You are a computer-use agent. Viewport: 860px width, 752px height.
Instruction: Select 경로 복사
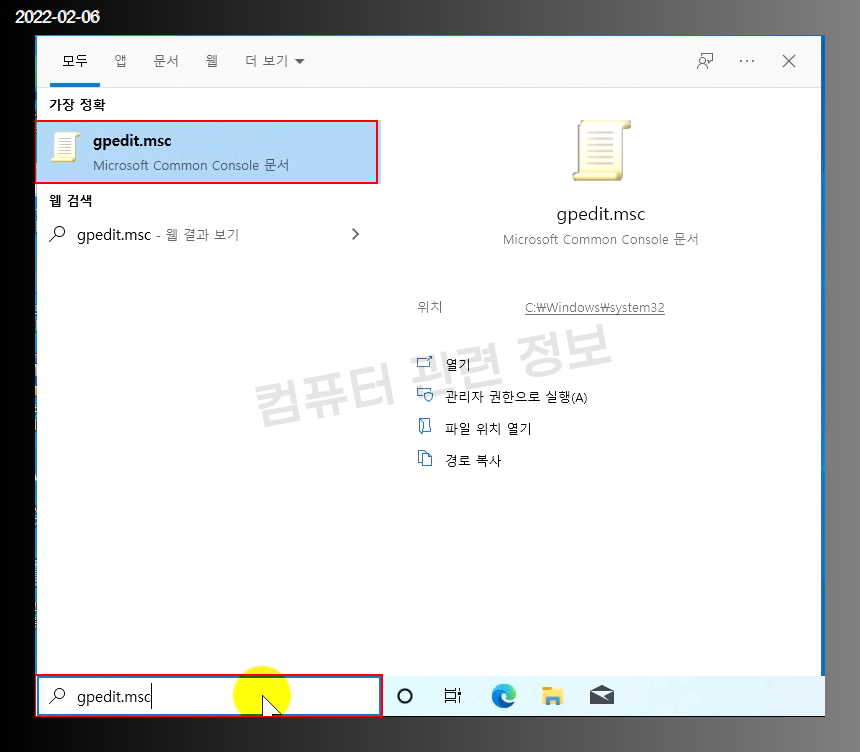(x=473, y=460)
